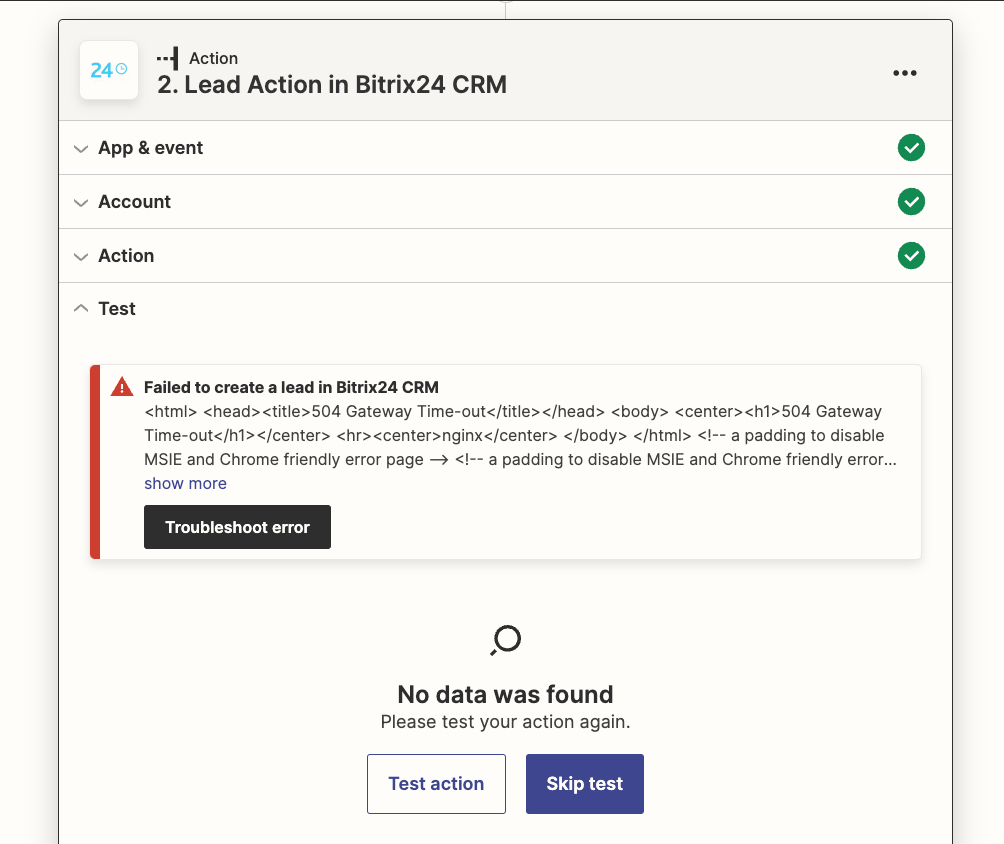1004x844 pixels.
Task: Click the Account green checkmark
Action: point(911,202)
